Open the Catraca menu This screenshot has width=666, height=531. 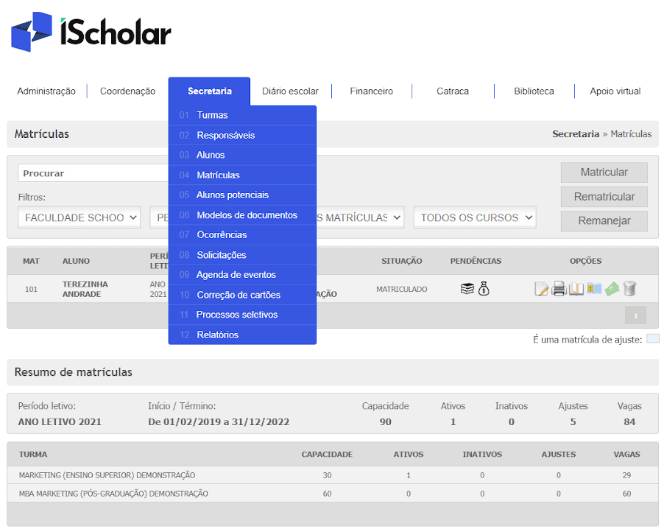452,91
